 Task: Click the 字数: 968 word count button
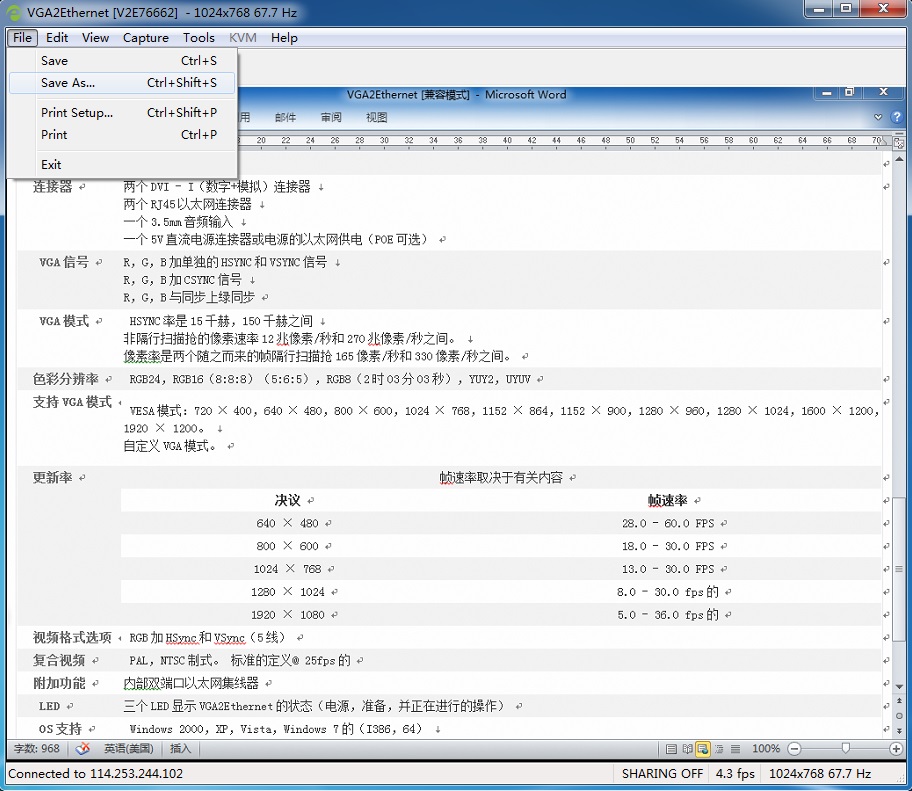click(x=36, y=748)
